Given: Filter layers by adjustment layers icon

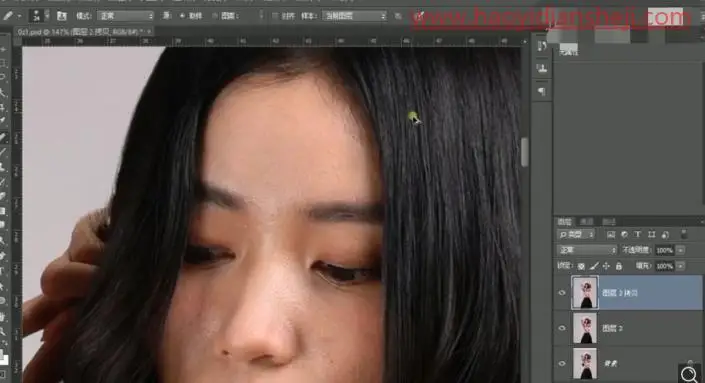Looking at the screenshot, I should click(624, 235).
